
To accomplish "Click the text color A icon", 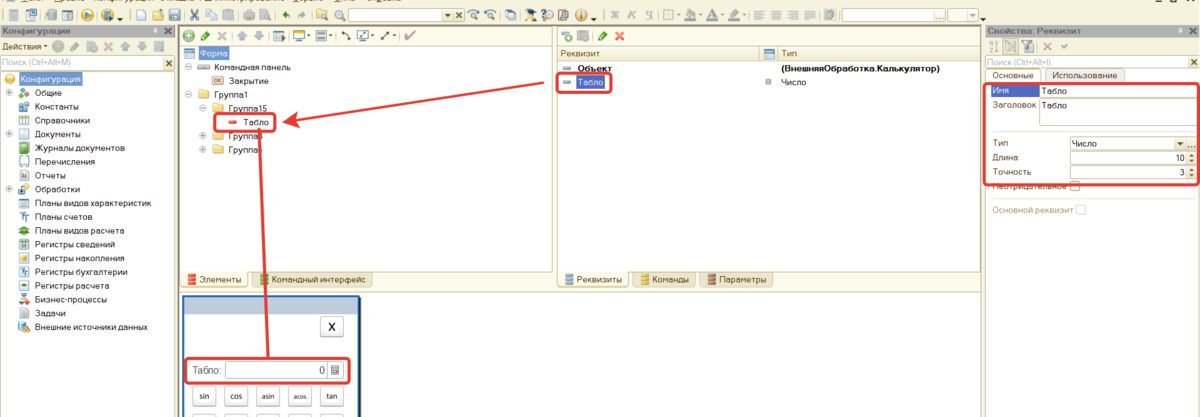I will tap(711, 15).
